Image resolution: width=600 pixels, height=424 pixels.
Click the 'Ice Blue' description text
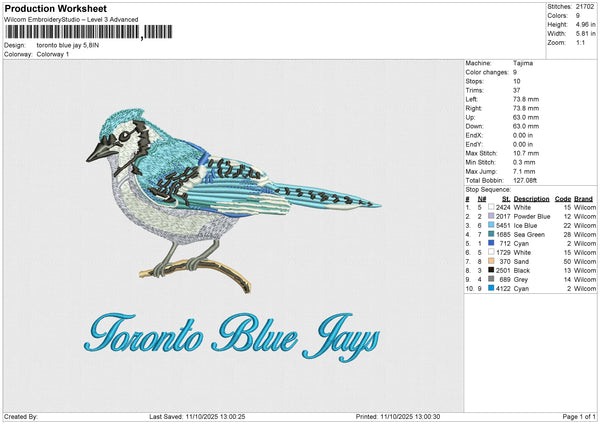[525, 225]
